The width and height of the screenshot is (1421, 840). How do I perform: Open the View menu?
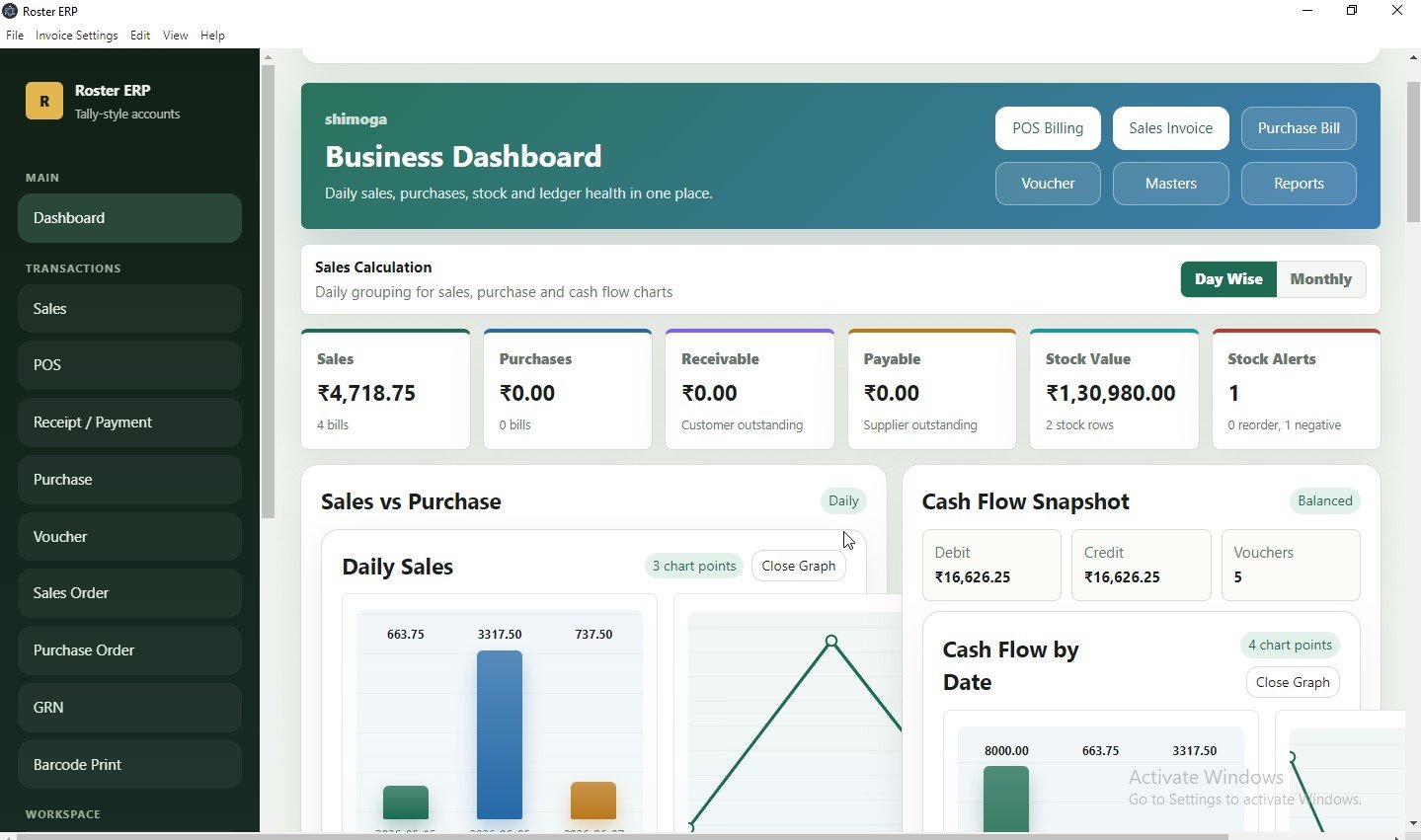pos(175,36)
